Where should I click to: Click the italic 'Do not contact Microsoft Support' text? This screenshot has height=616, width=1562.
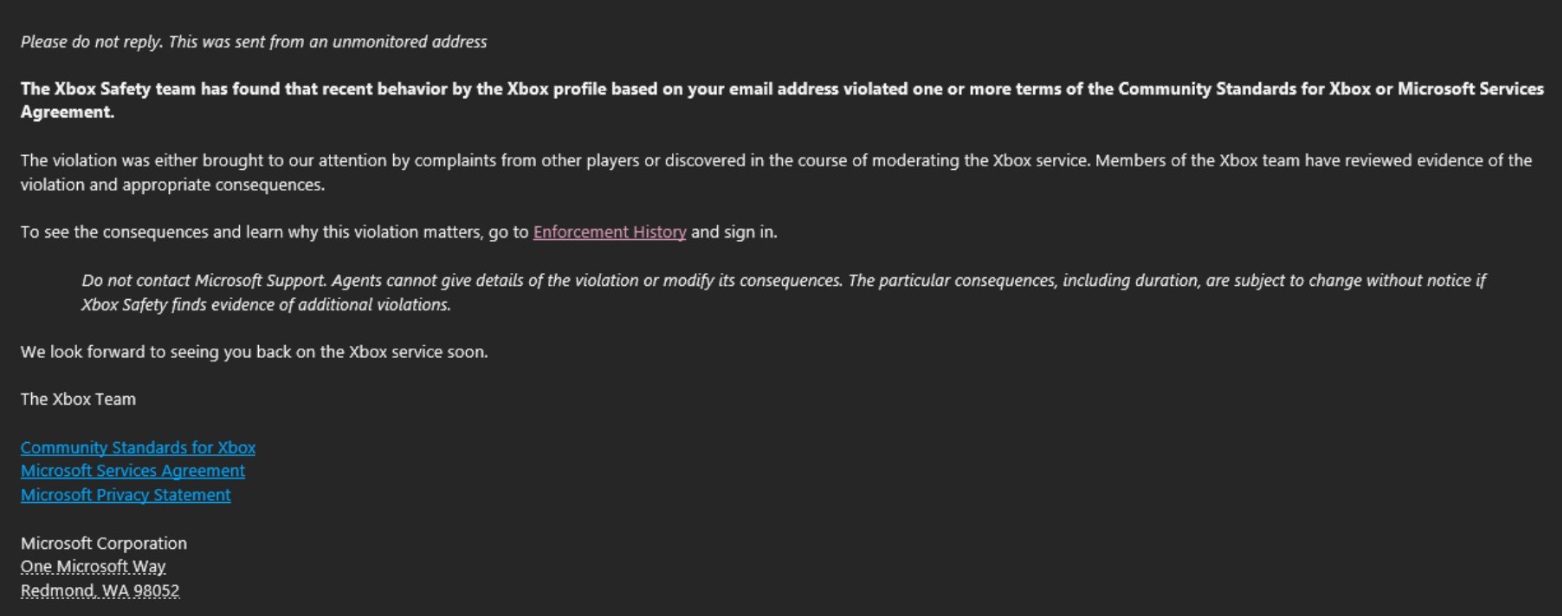pos(198,280)
